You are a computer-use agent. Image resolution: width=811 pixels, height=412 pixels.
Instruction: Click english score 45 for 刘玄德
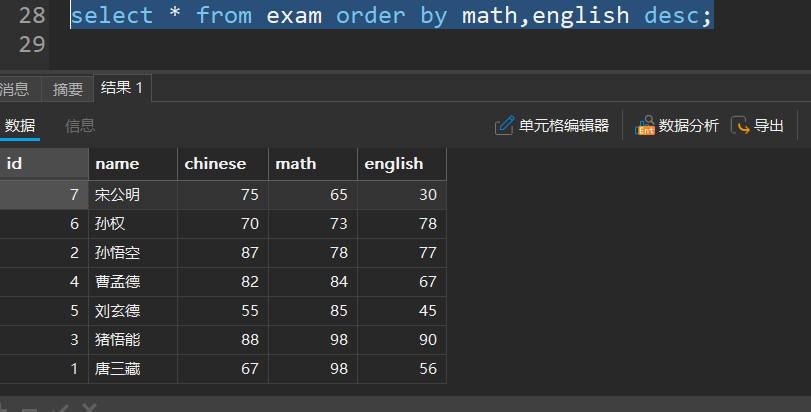(x=402, y=311)
